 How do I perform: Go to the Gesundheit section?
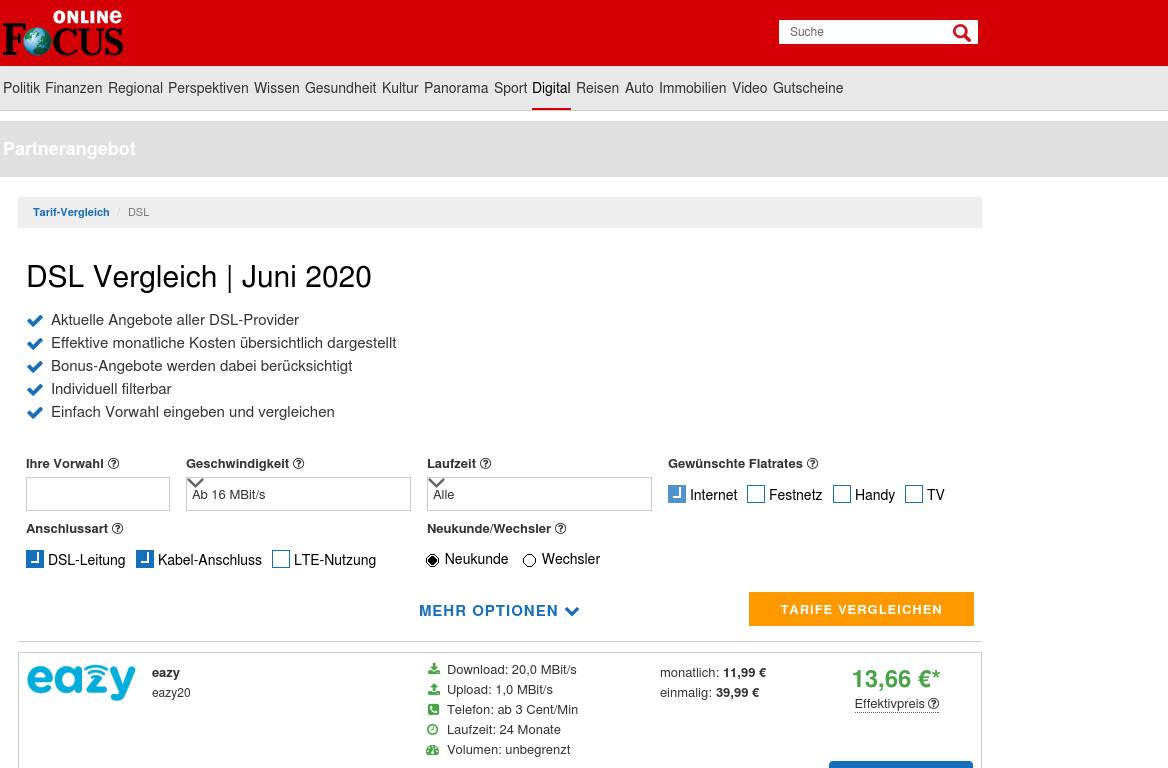click(x=340, y=88)
